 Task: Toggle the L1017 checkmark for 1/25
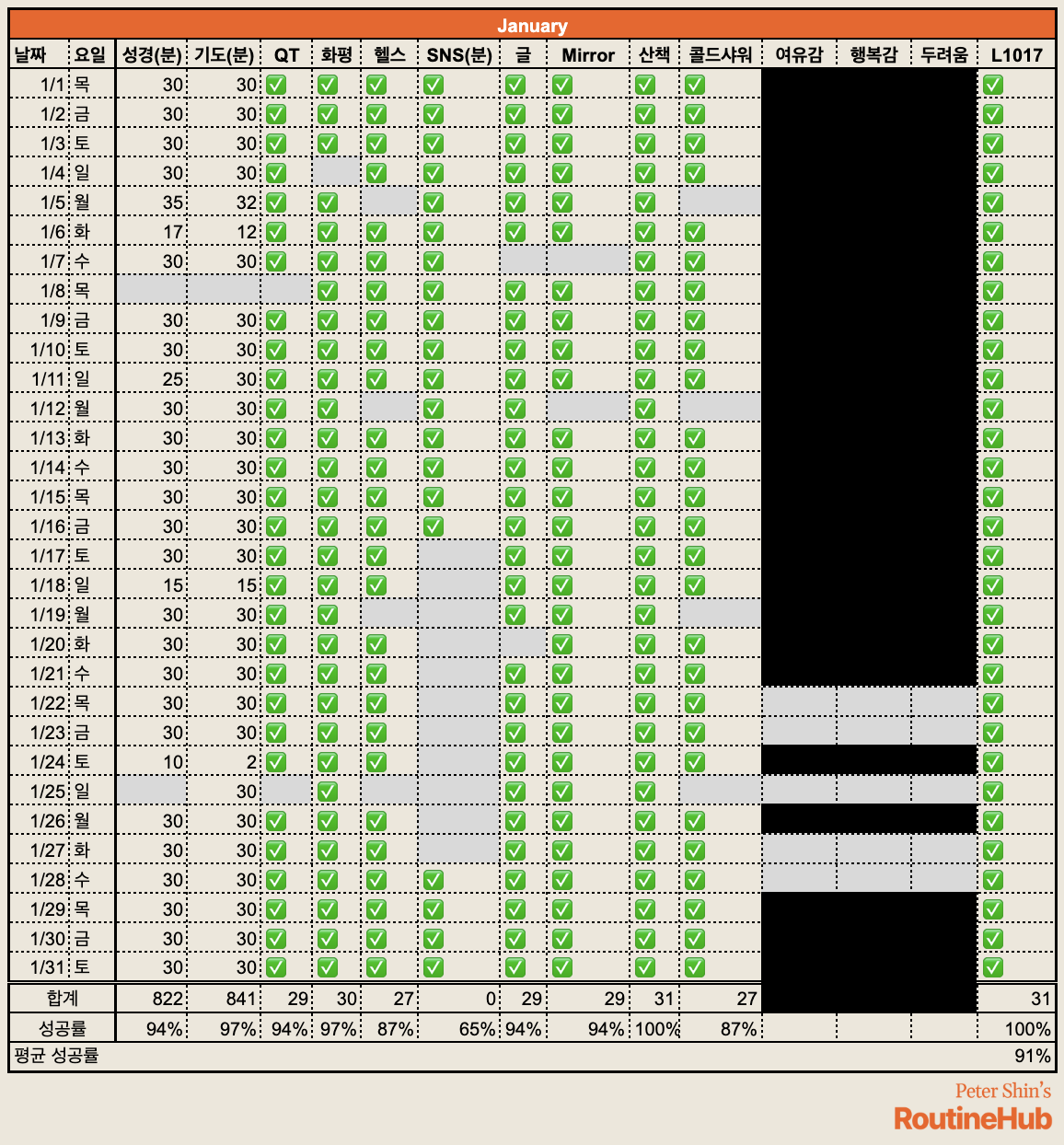[991, 791]
